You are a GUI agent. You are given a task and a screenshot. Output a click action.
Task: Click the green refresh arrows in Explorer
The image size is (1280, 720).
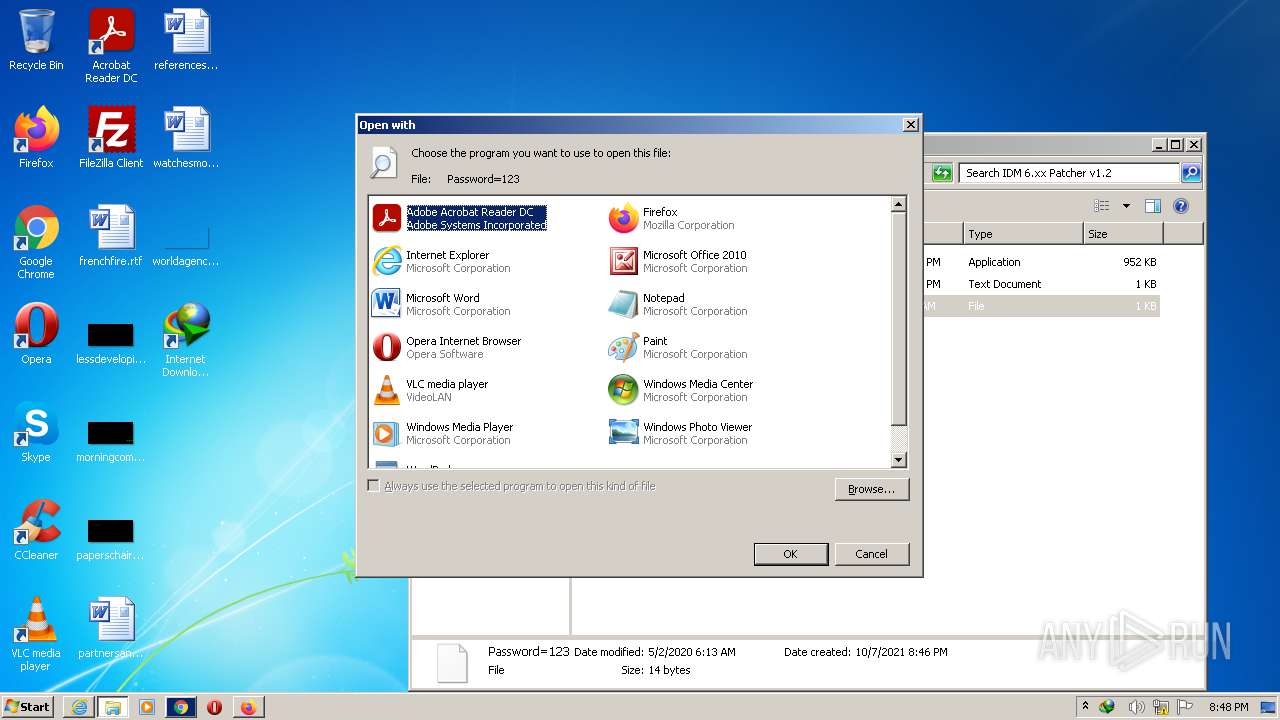click(942, 173)
